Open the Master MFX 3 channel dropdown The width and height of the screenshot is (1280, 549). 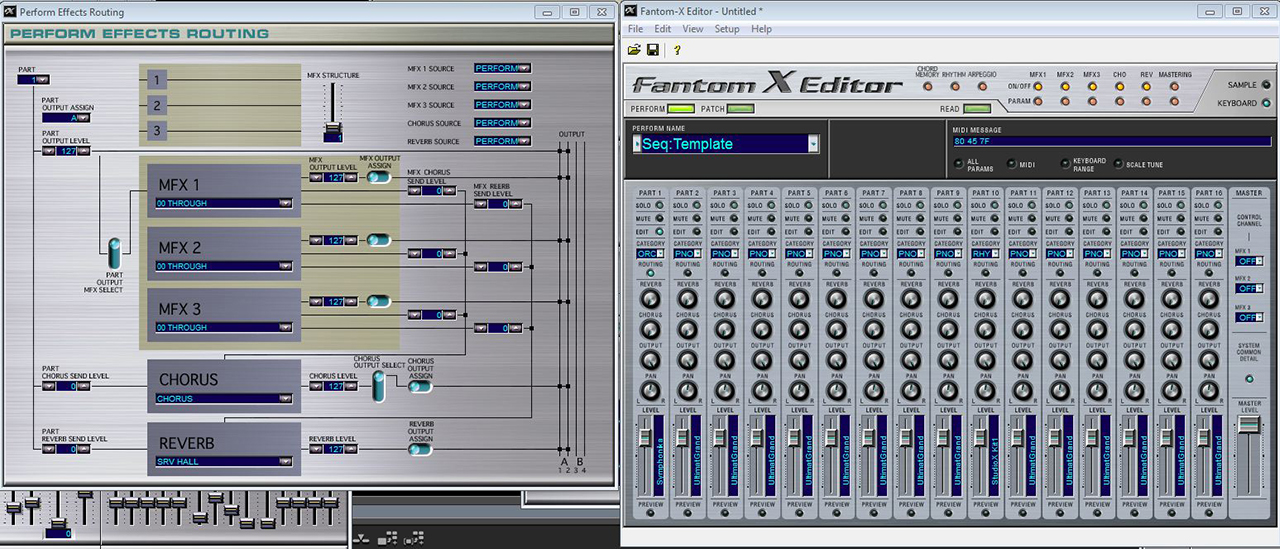[x=1249, y=317]
